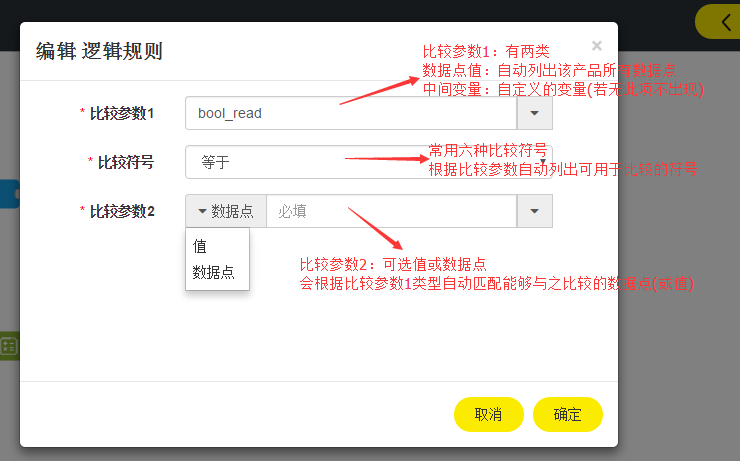Select 值 from the open type menu

click(x=201, y=246)
